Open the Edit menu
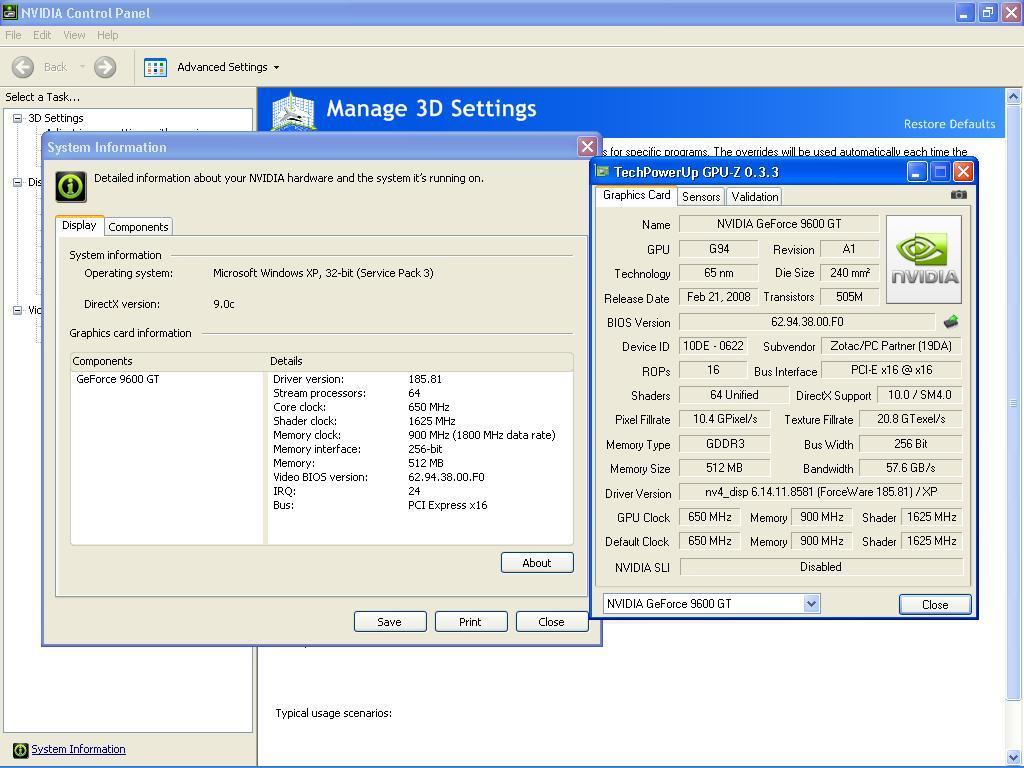Screen dimensions: 1024x768 [42, 35]
